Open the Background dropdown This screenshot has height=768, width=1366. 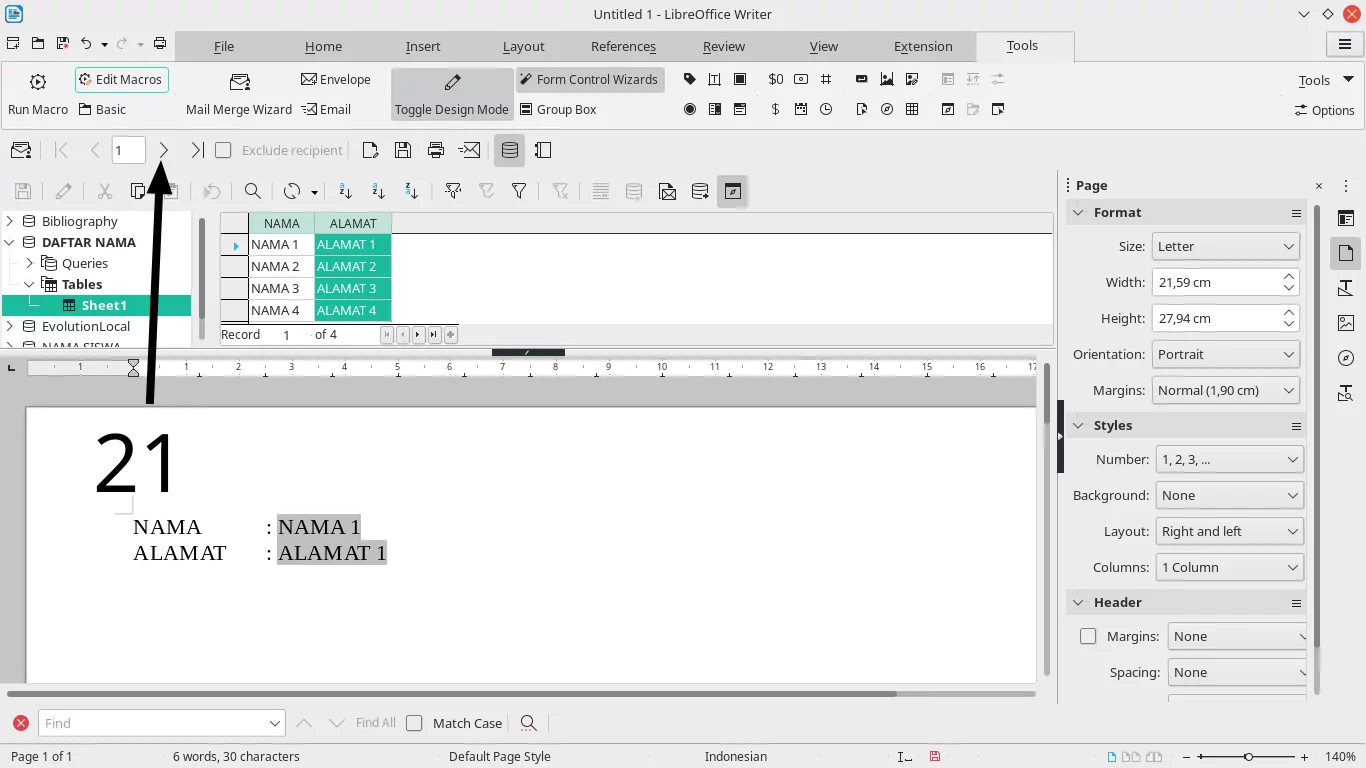(1229, 495)
